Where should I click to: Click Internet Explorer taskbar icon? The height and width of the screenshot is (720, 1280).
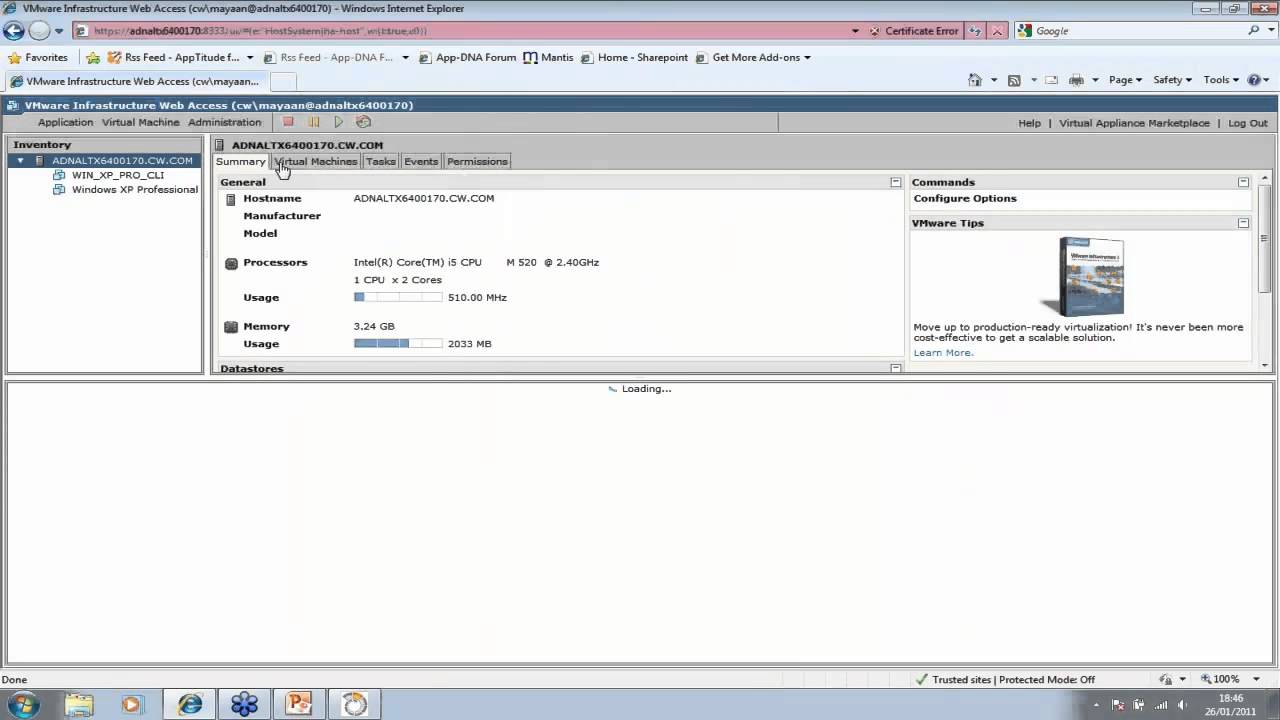(x=189, y=704)
